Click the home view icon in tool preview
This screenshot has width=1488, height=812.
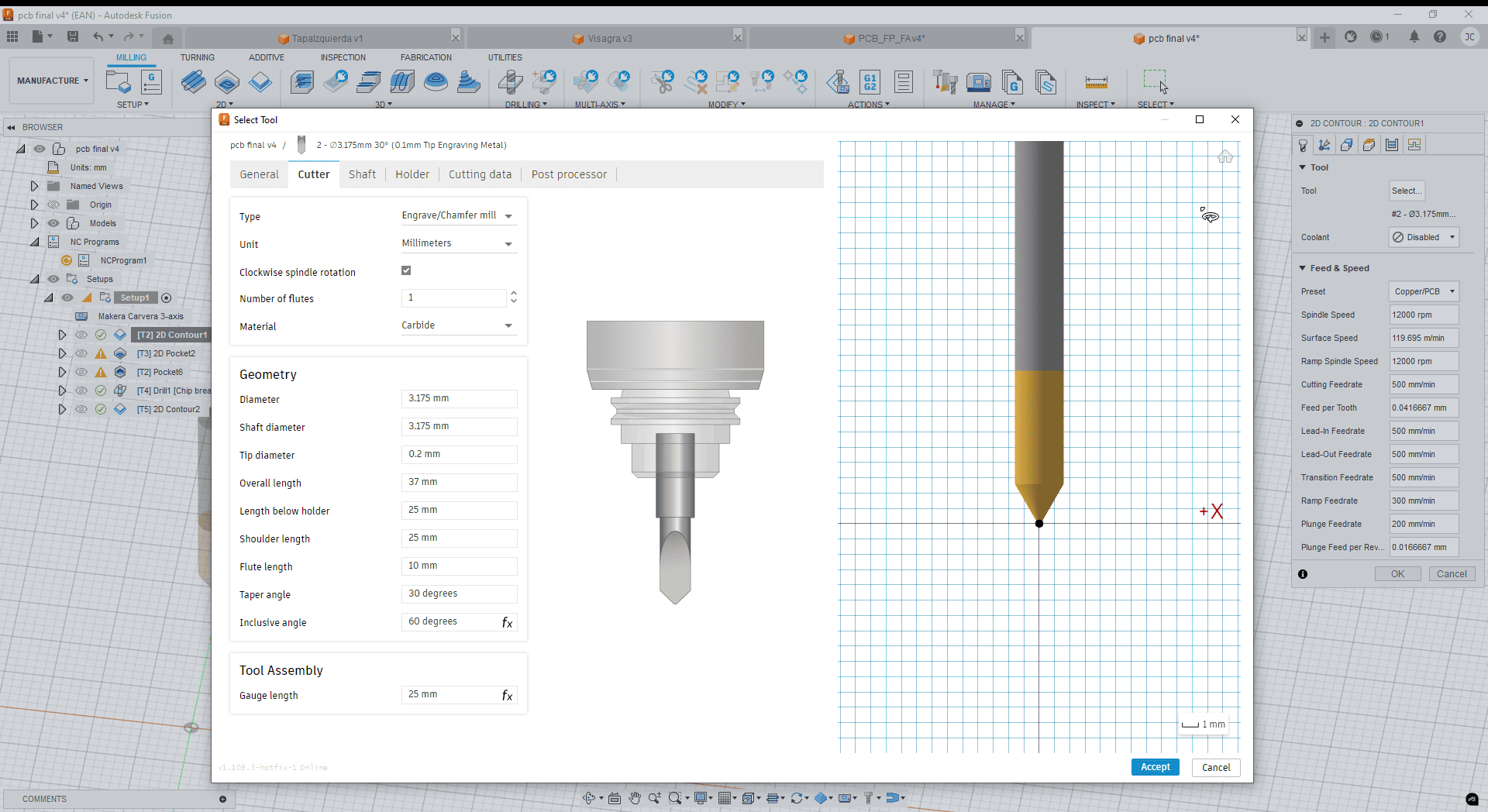(x=1225, y=157)
